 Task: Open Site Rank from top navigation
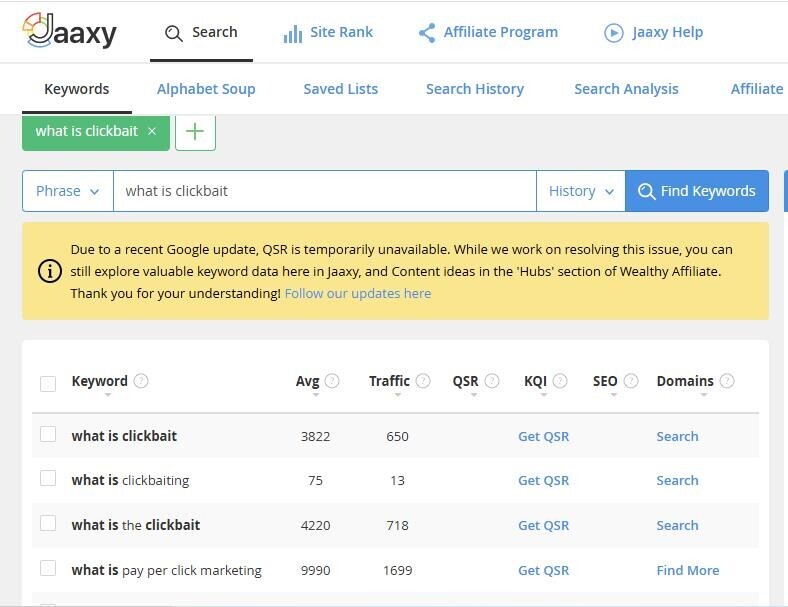328,32
